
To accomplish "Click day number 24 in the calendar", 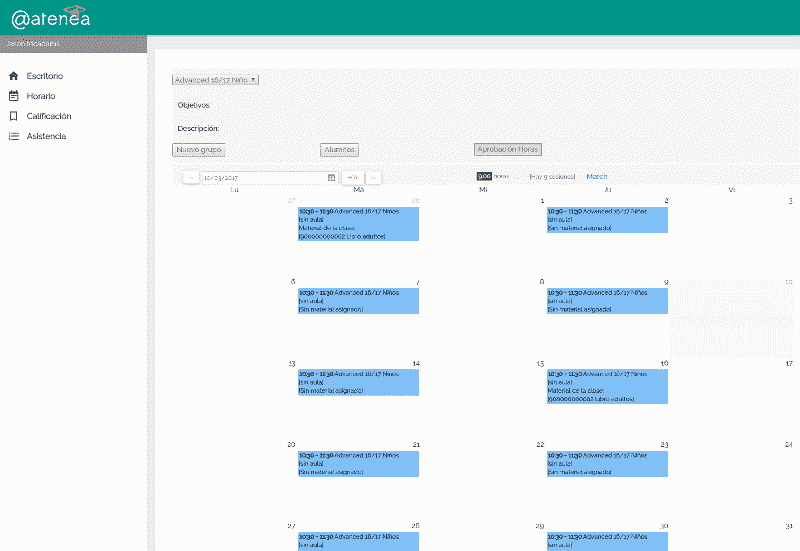I will (x=789, y=445).
